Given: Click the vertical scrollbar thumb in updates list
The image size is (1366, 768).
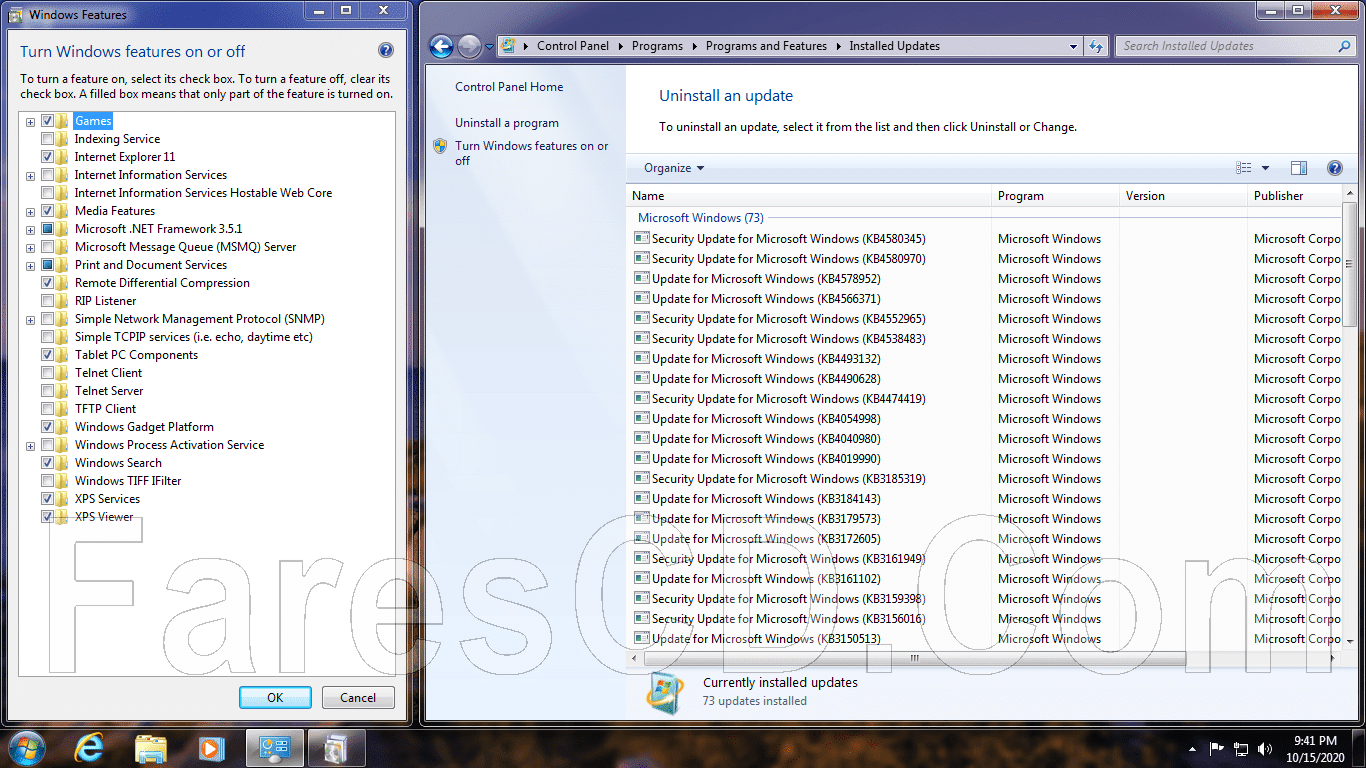Looking at the screenshot, I should click(1349, 264).
